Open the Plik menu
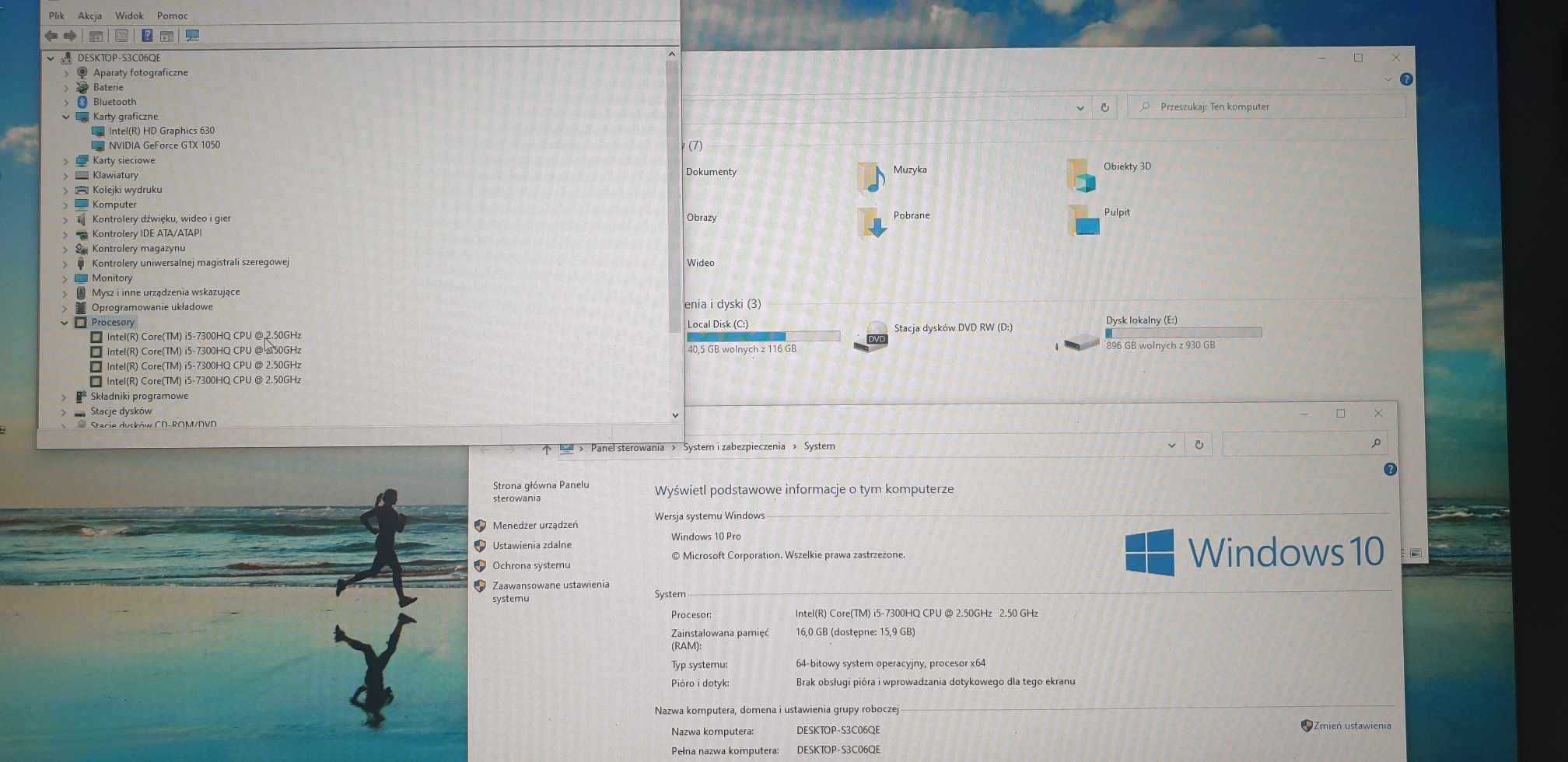Image resolution: width=1568 pixels, height=762 pixels. pos(57,16)
